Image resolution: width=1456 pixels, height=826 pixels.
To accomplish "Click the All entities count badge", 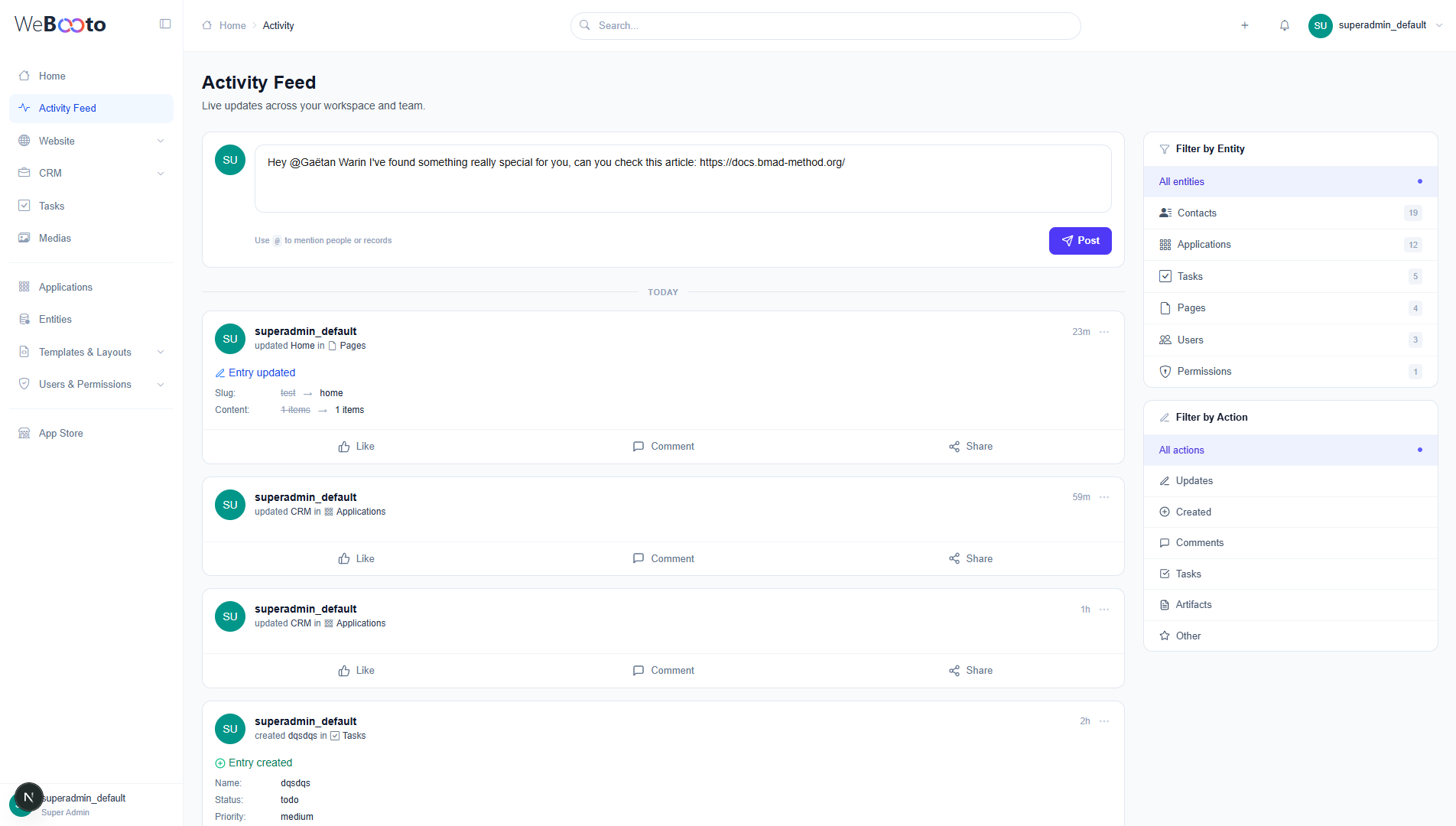I will pyautogui.click(x=1420, y=181).
